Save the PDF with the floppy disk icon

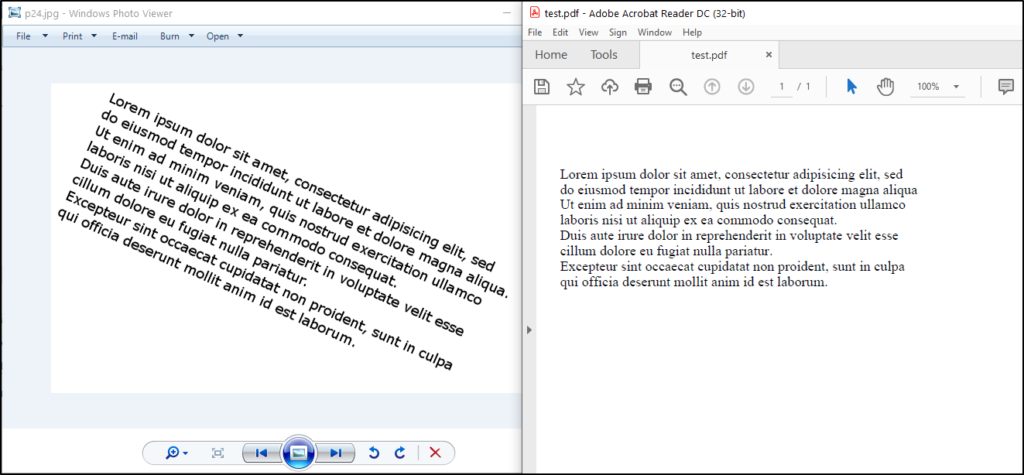[542, 87]
